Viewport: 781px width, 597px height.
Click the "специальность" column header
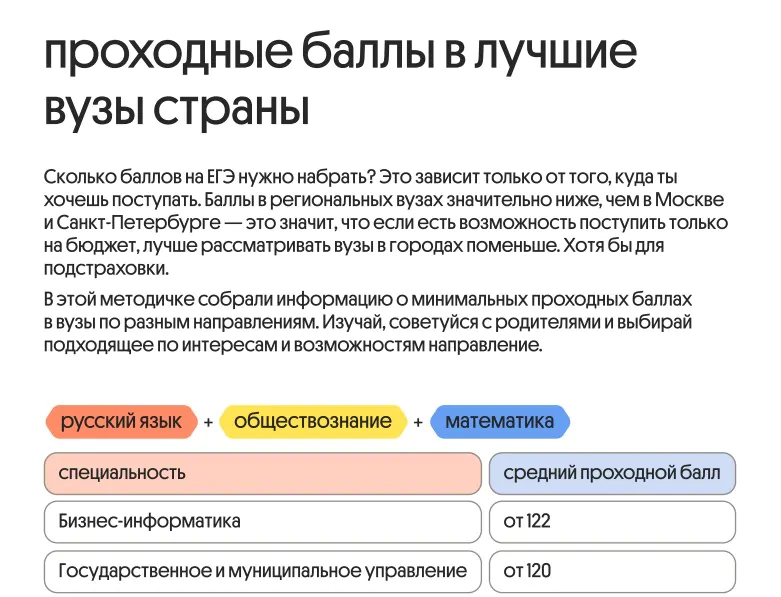point(263,473)
